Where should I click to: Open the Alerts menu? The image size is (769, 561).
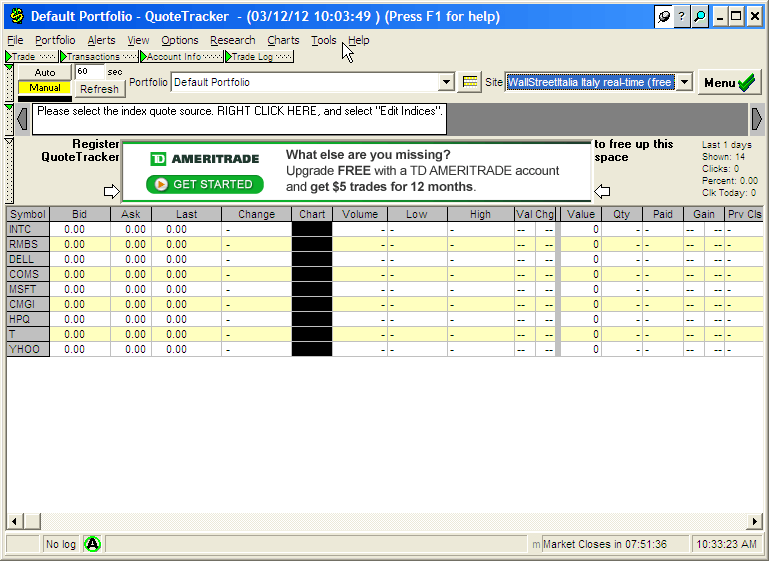tap(102, 40)
